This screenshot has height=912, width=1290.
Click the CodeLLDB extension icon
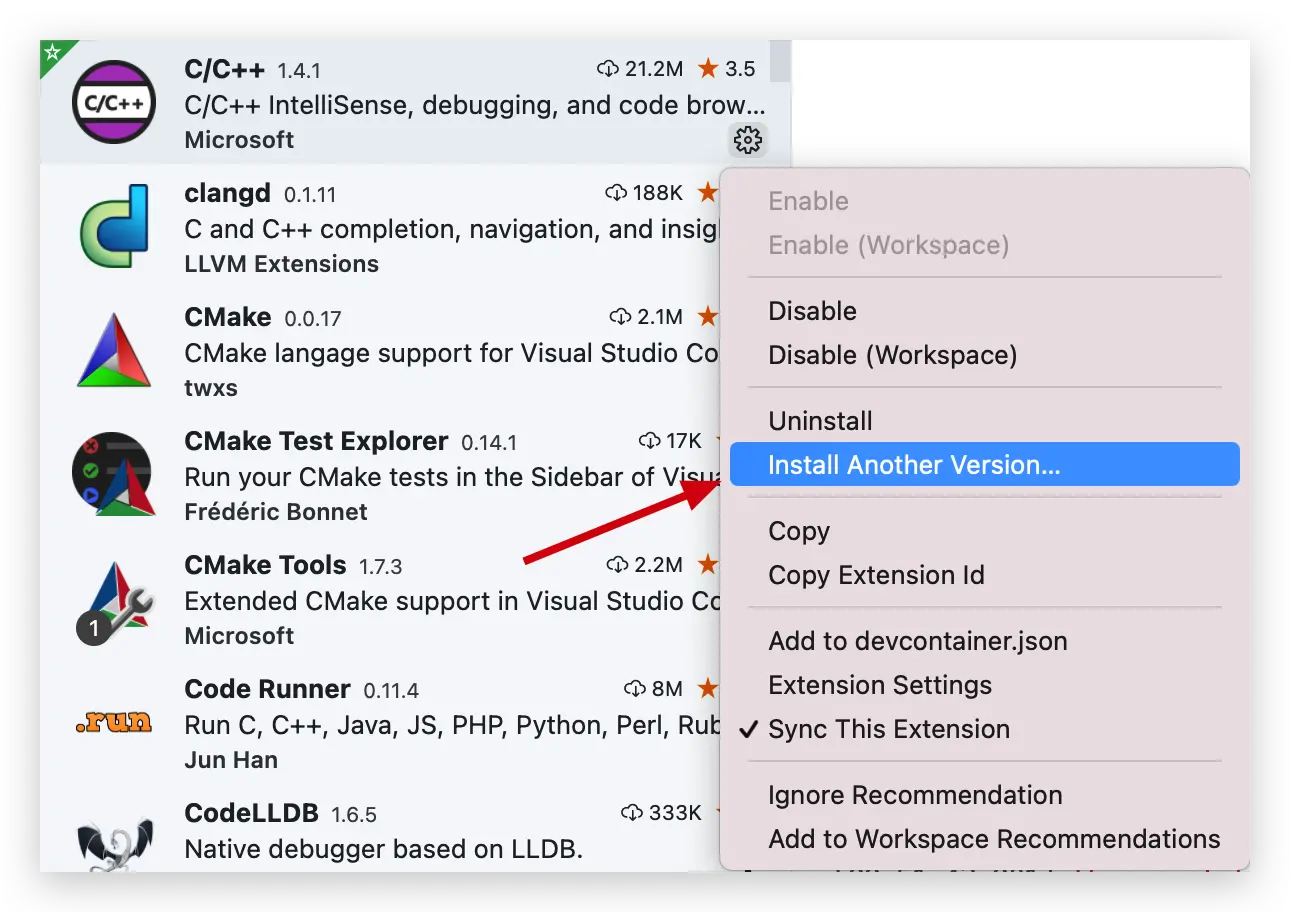pos(114,843)
